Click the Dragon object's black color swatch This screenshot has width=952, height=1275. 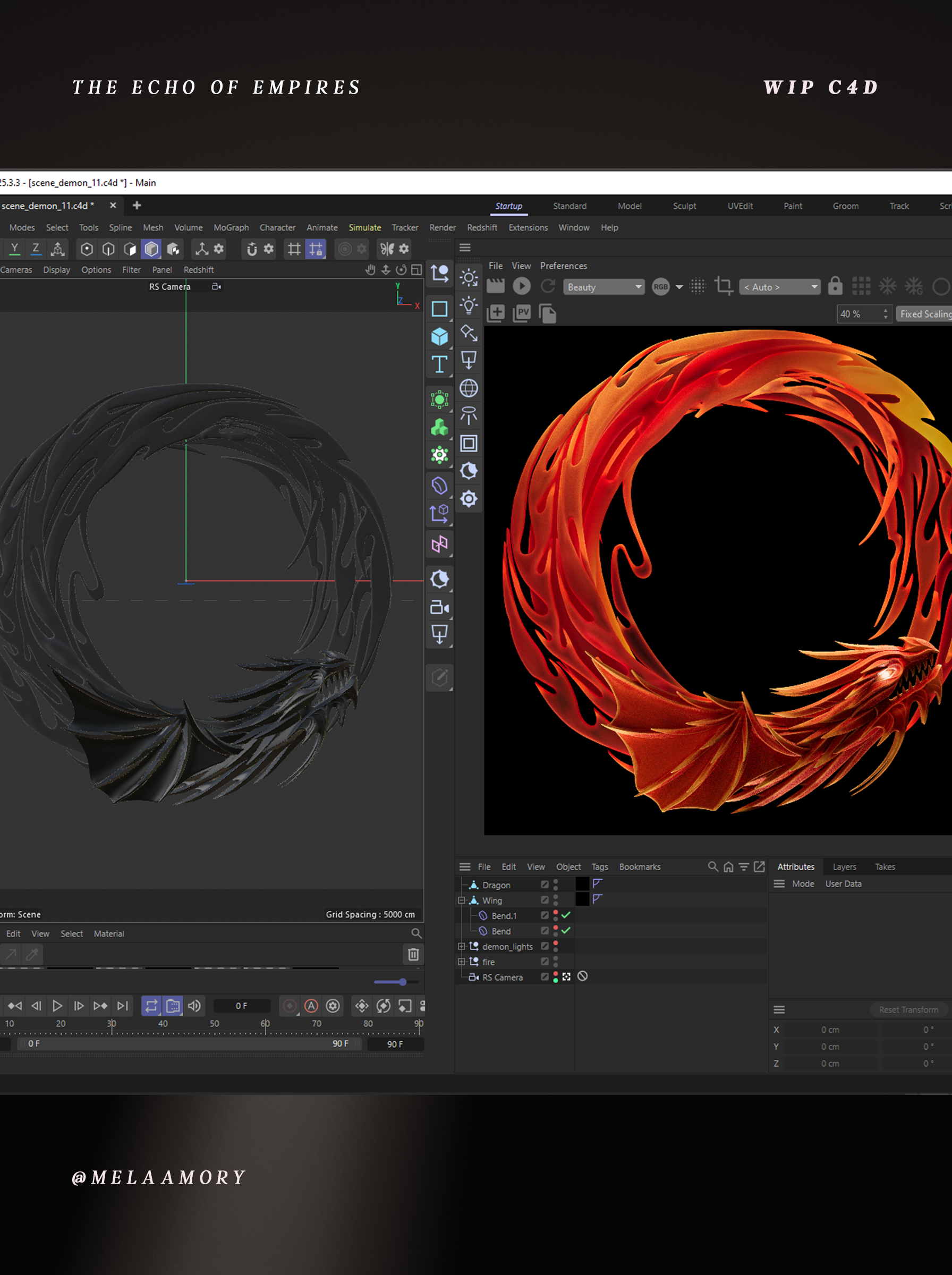582,884
